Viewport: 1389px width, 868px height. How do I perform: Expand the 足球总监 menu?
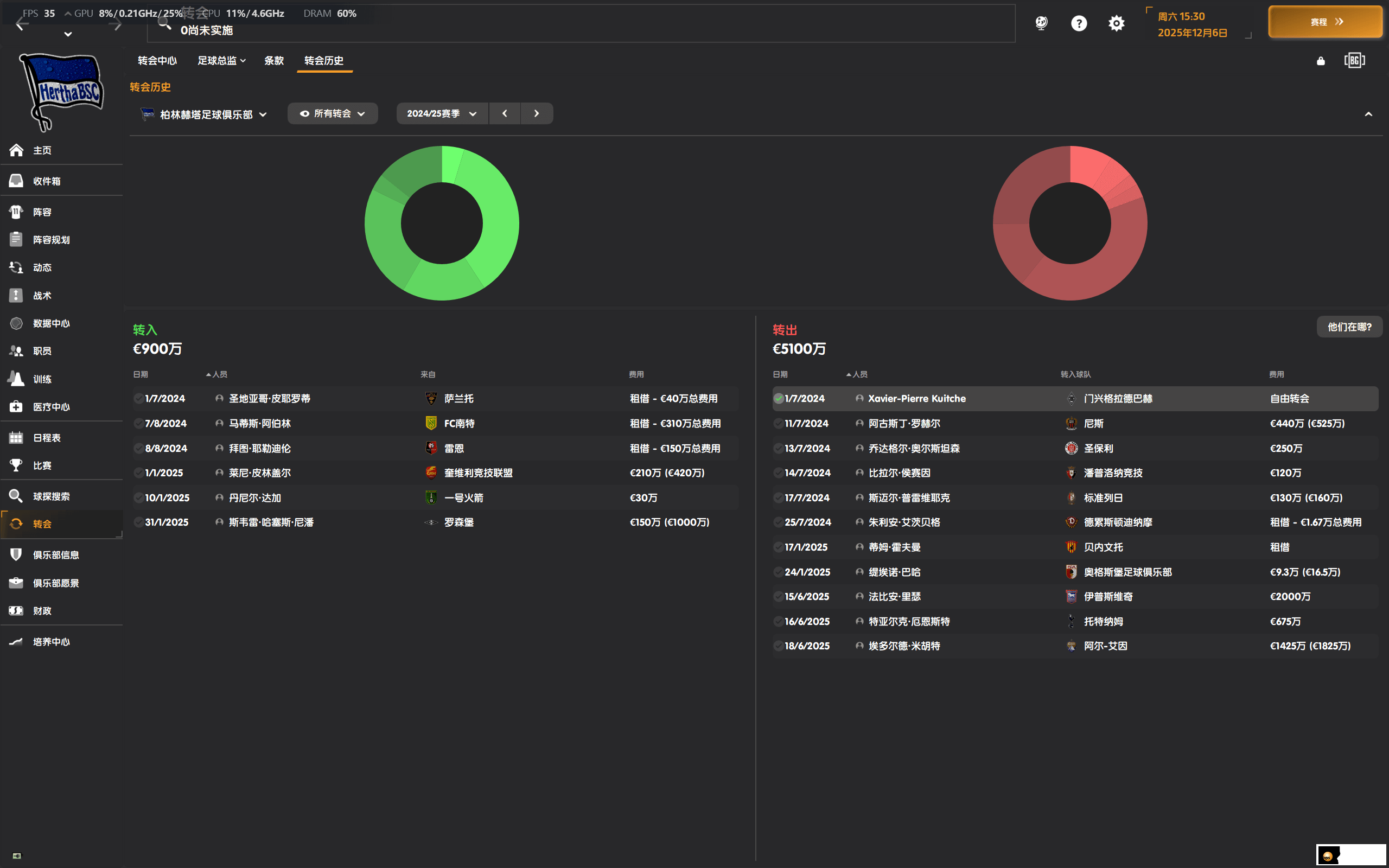[x=221, y=61]
